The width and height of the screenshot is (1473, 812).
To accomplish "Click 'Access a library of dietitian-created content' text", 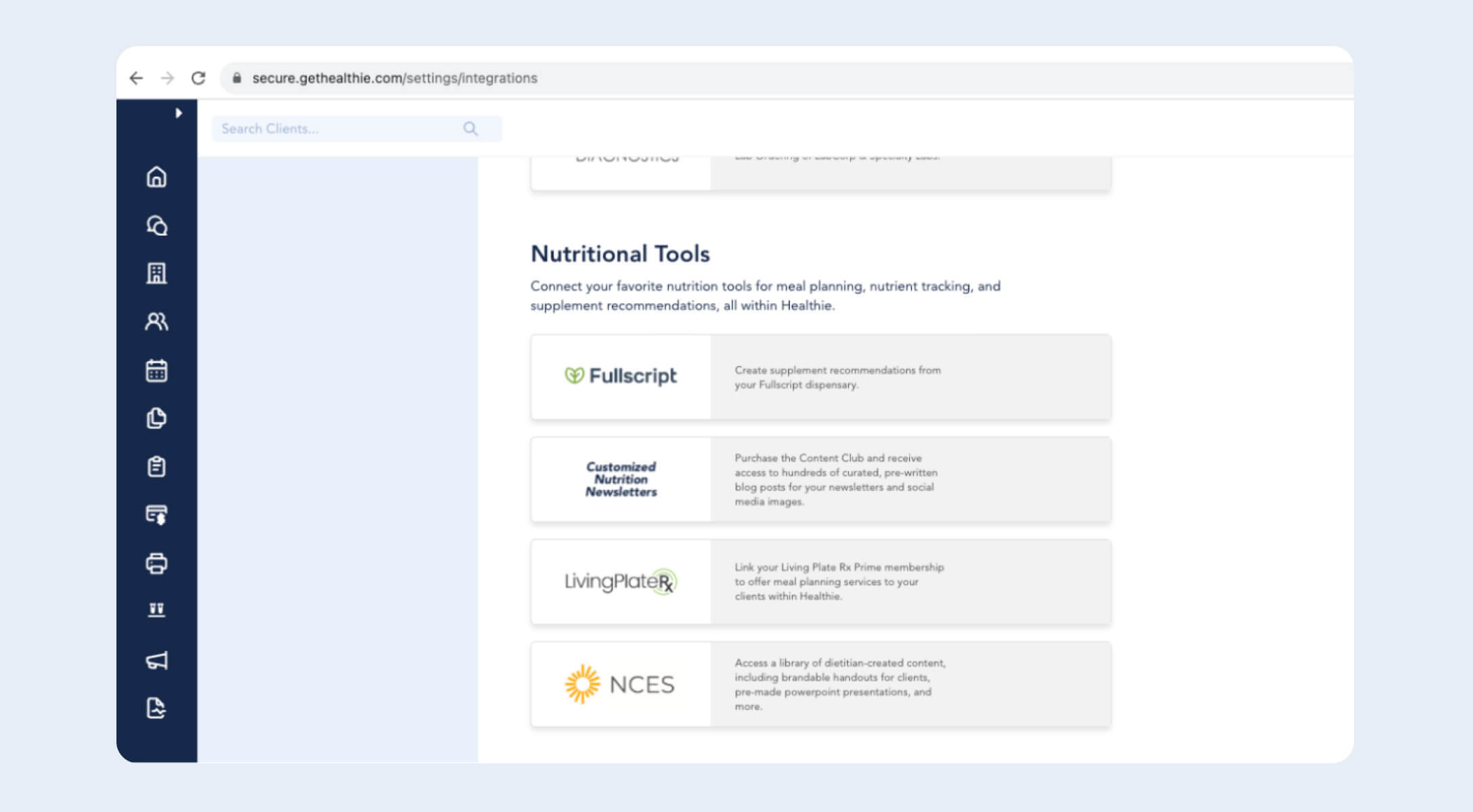I will [840, 684].
